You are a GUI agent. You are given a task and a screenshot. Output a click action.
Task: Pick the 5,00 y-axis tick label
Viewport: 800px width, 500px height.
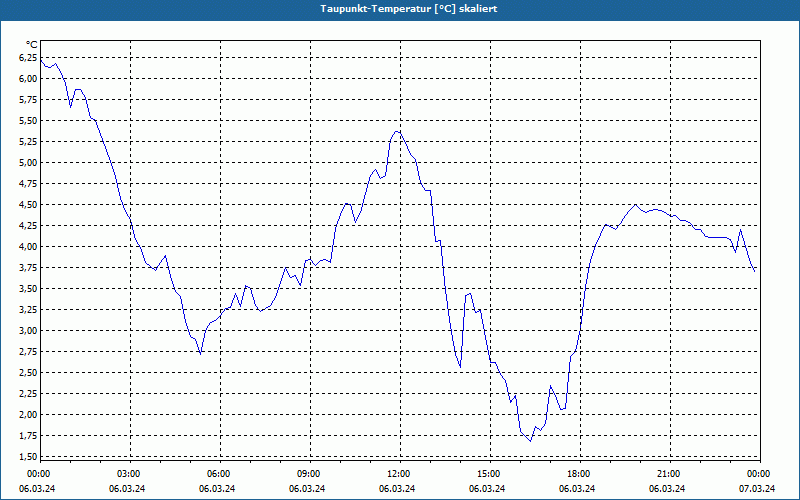pos(28,163)
